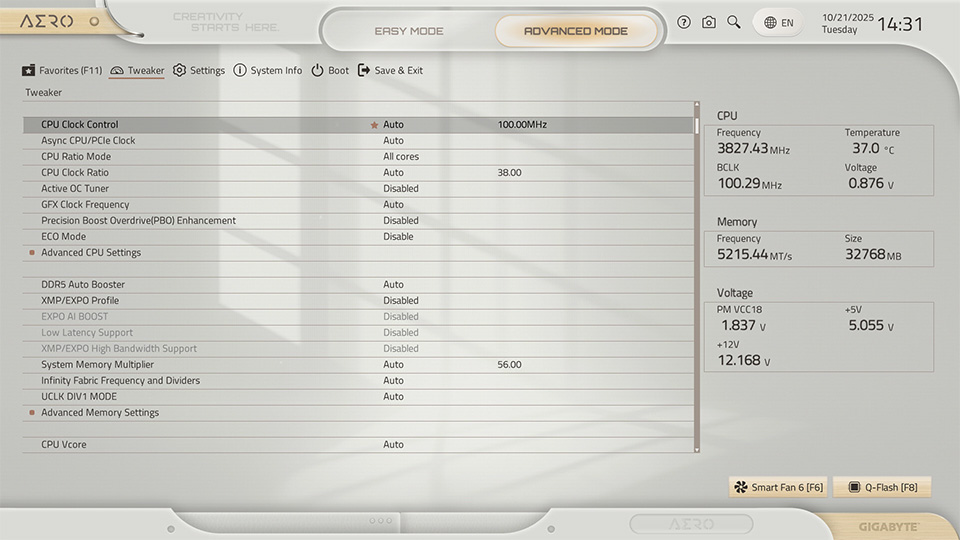Image resolution: width=960 pixels, height=540 pixels.
Task: Expand Advanced Memory Settings submenu
Action: [100, 413]
